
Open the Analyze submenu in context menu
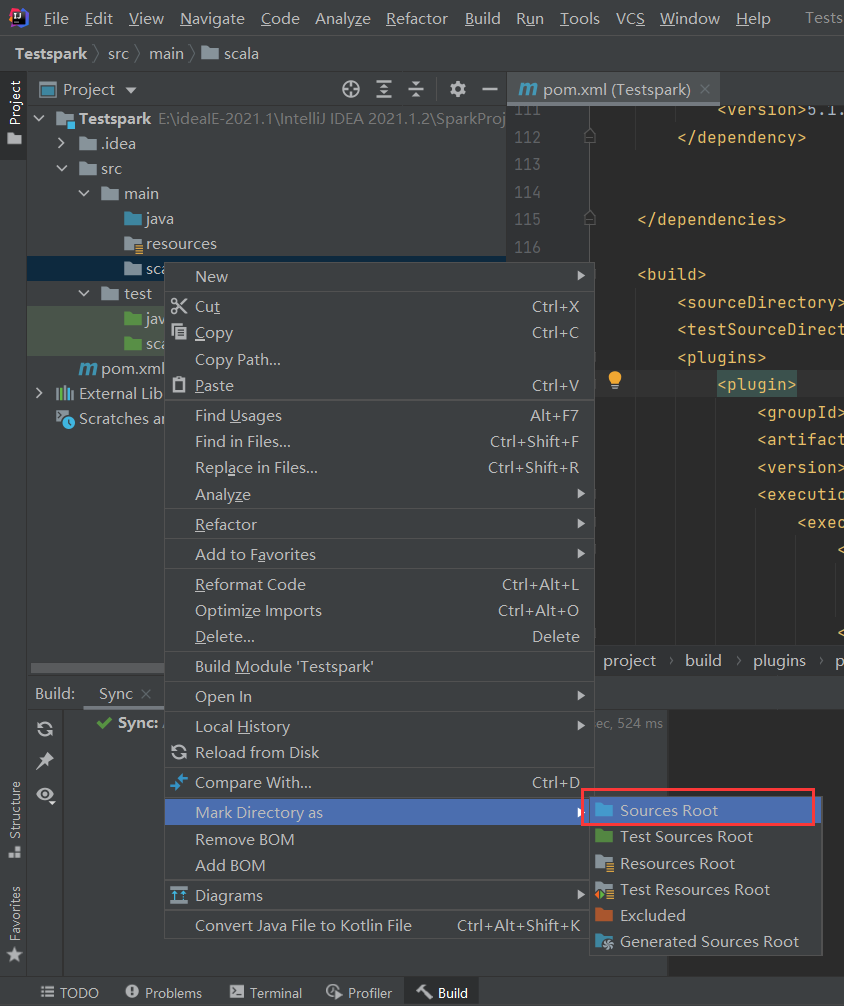point(379,494)
